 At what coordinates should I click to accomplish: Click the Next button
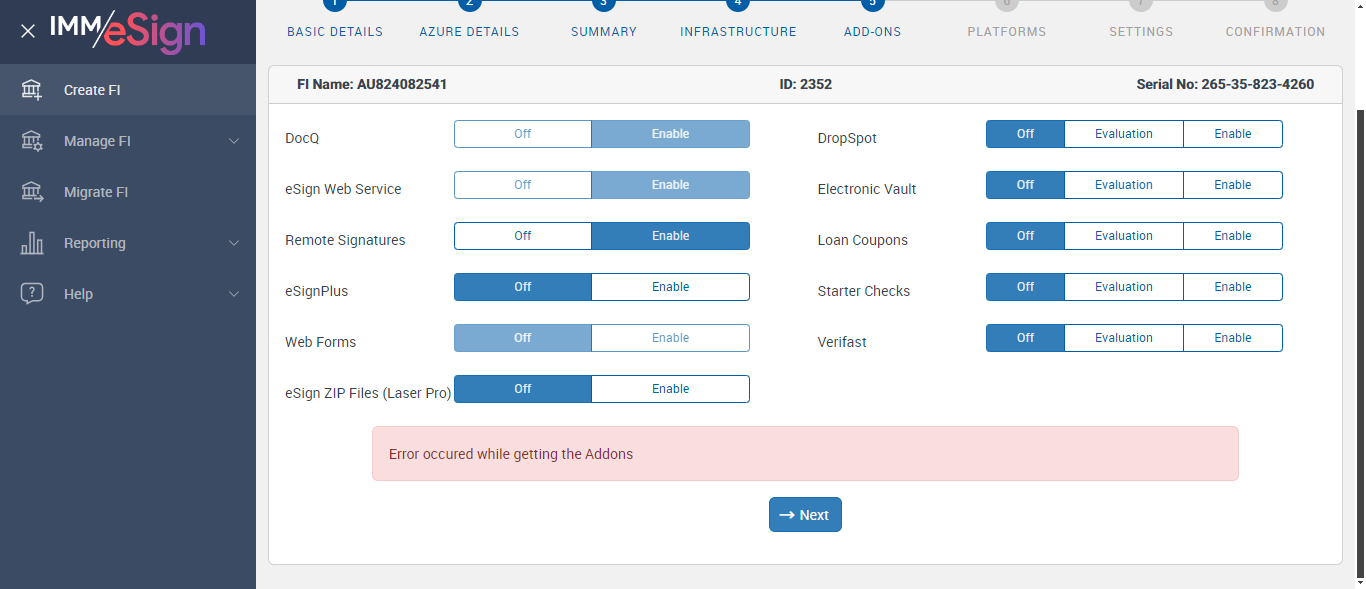click(x=805, y=515)
